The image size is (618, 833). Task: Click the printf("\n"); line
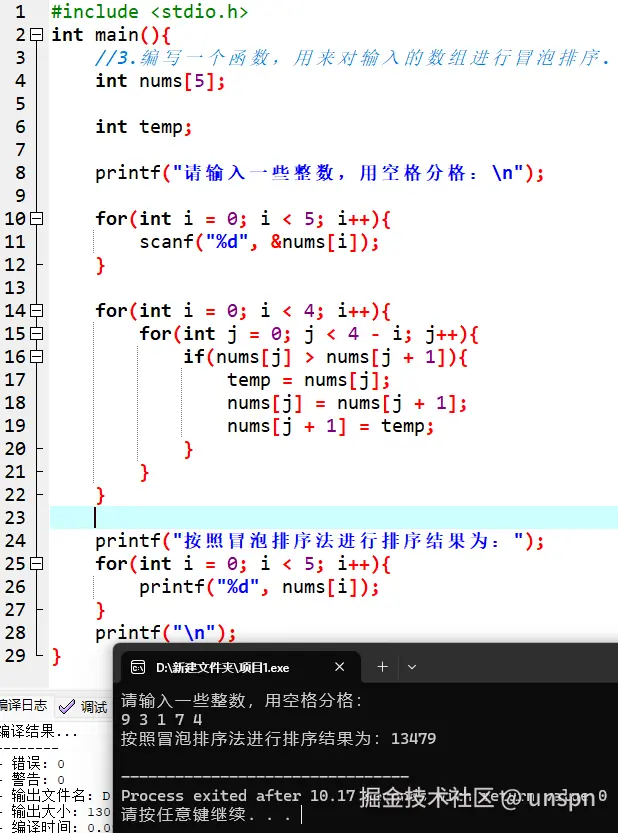click(x=165, y=633)
